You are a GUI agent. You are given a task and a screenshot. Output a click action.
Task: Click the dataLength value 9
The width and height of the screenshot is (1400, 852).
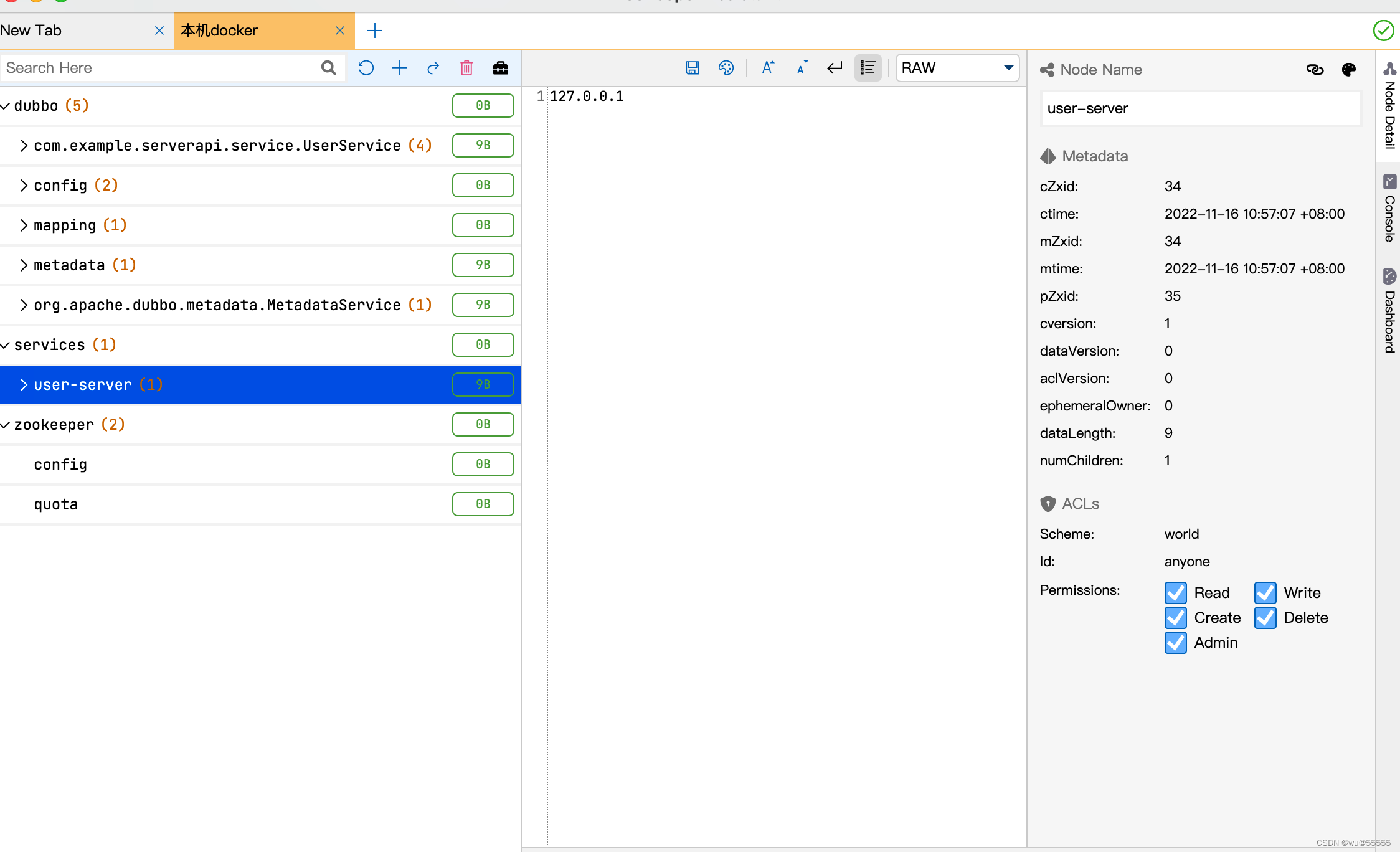1169,433
